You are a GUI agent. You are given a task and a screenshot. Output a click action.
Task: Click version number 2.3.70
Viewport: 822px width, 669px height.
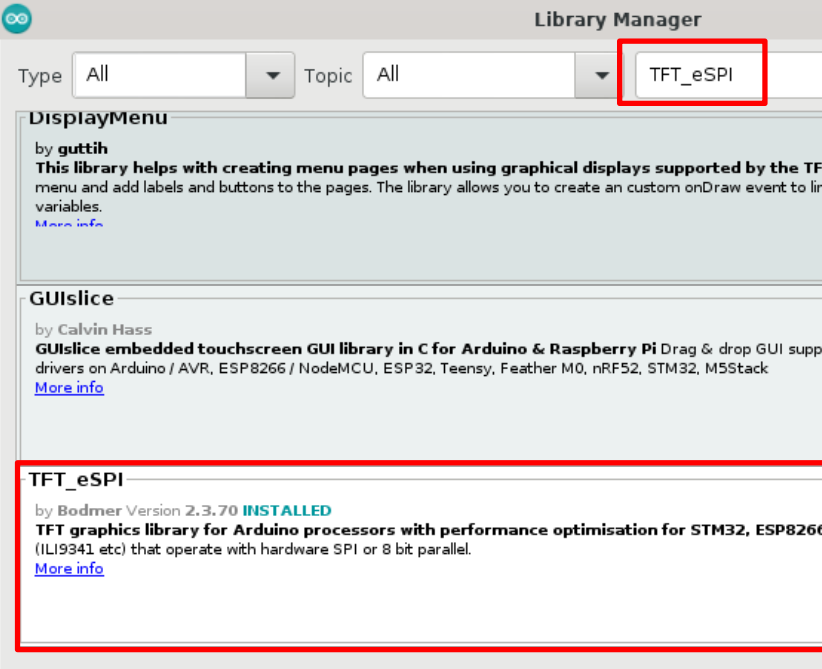(x=211, y=510)
